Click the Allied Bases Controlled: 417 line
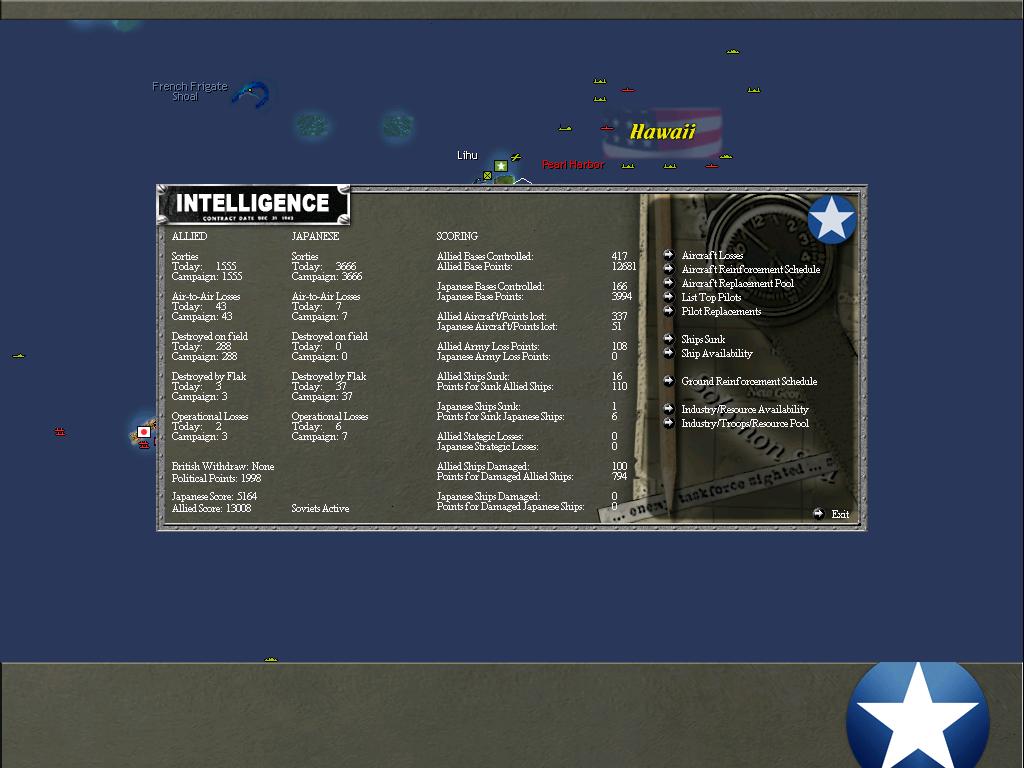1024x768 pixels. tap(532, 256)
